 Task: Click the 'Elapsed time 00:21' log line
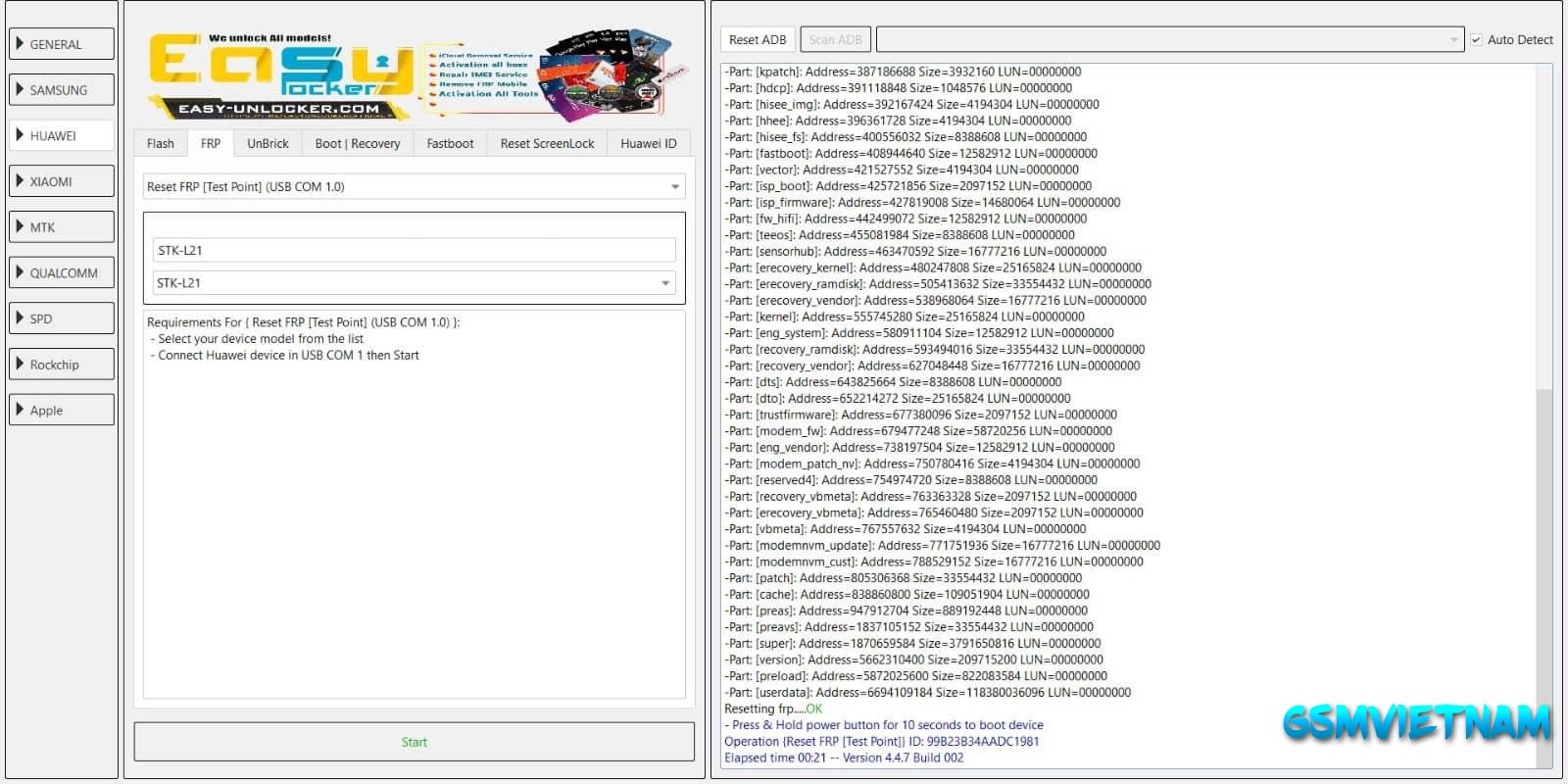pos(844,758)
